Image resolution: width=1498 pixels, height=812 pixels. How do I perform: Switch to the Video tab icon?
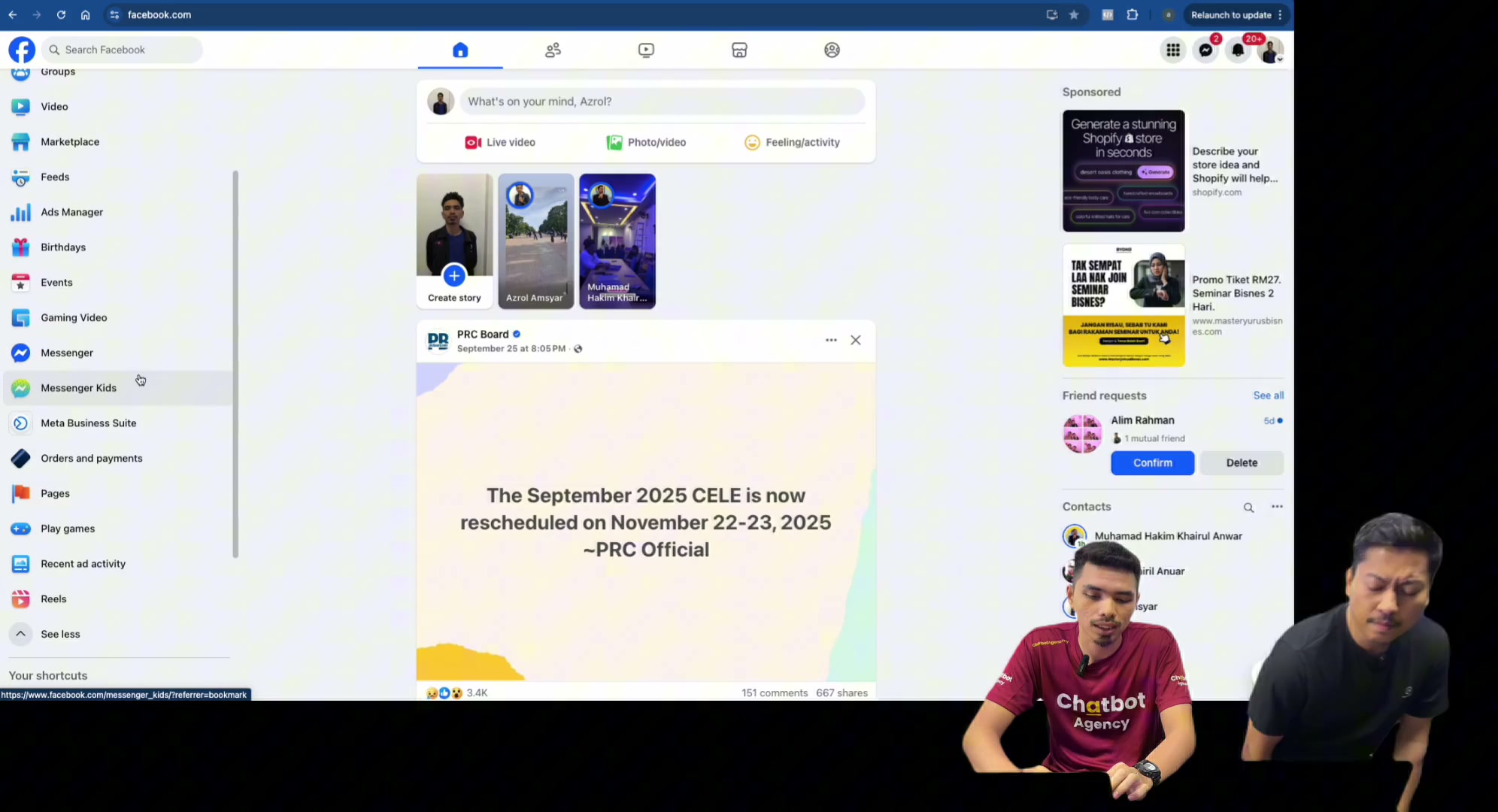pos(646,50)
